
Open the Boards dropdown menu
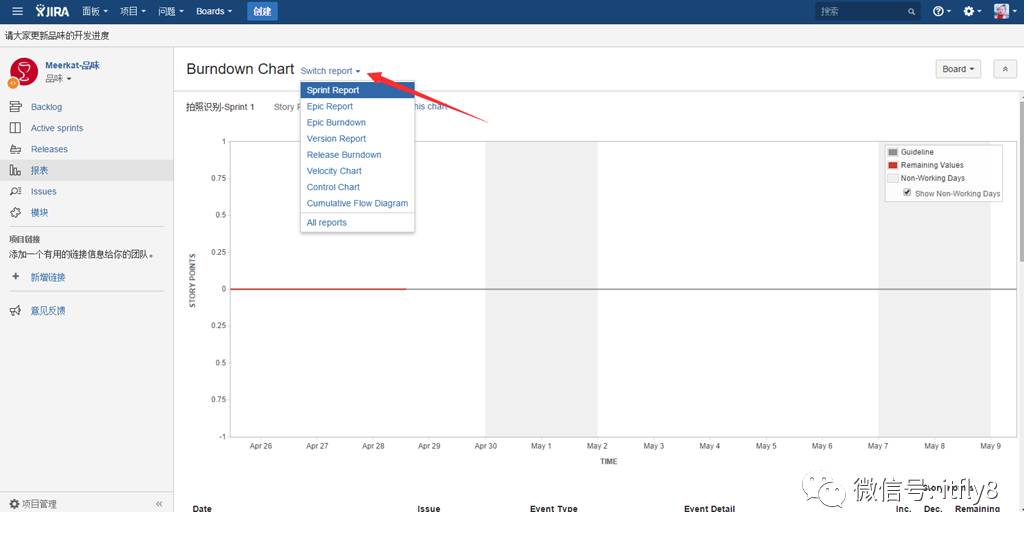[x=214, y=11]
